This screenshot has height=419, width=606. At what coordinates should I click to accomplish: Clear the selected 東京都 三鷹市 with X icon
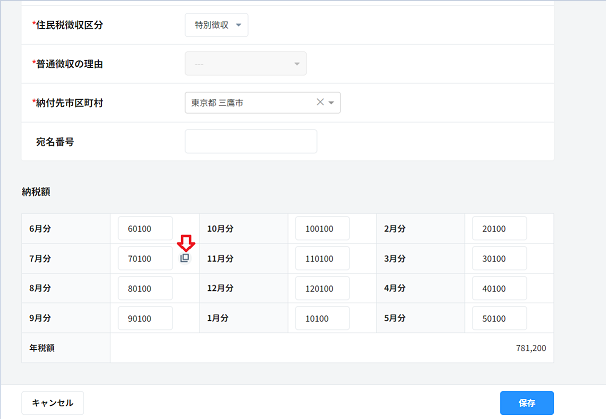(x=320, y=102)
